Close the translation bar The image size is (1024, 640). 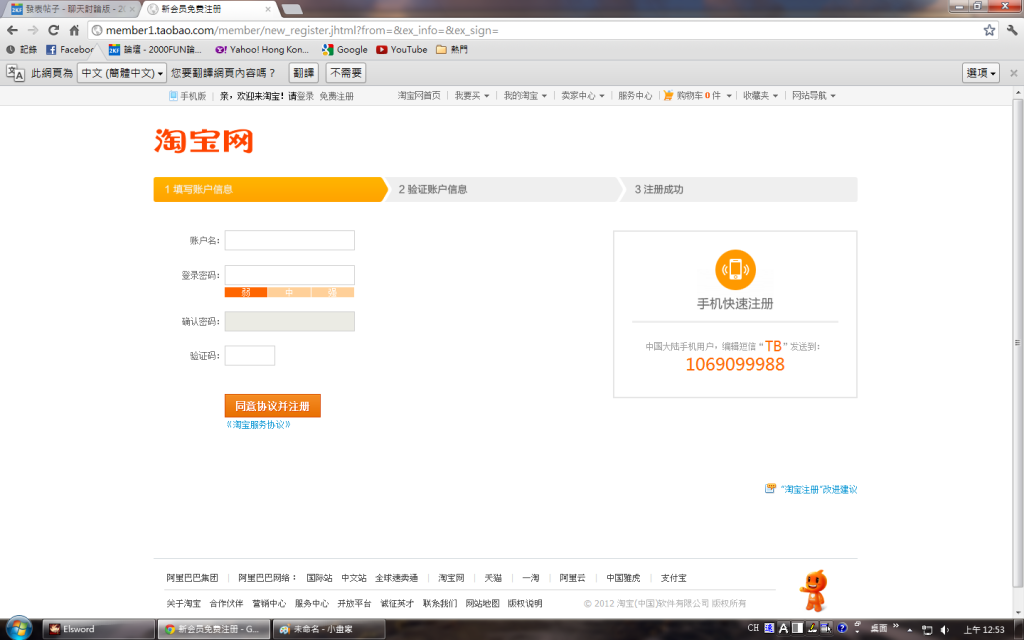[1014, 73]
